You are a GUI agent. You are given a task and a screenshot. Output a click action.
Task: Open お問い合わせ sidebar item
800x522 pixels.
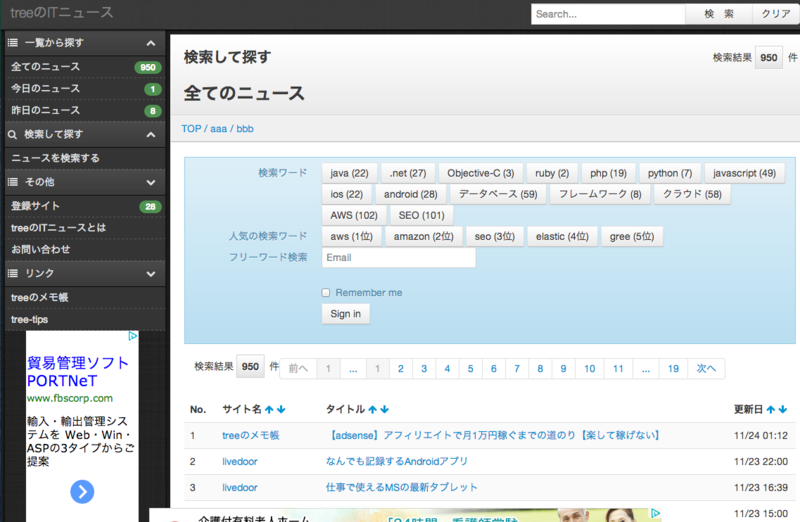click(85, 250)
